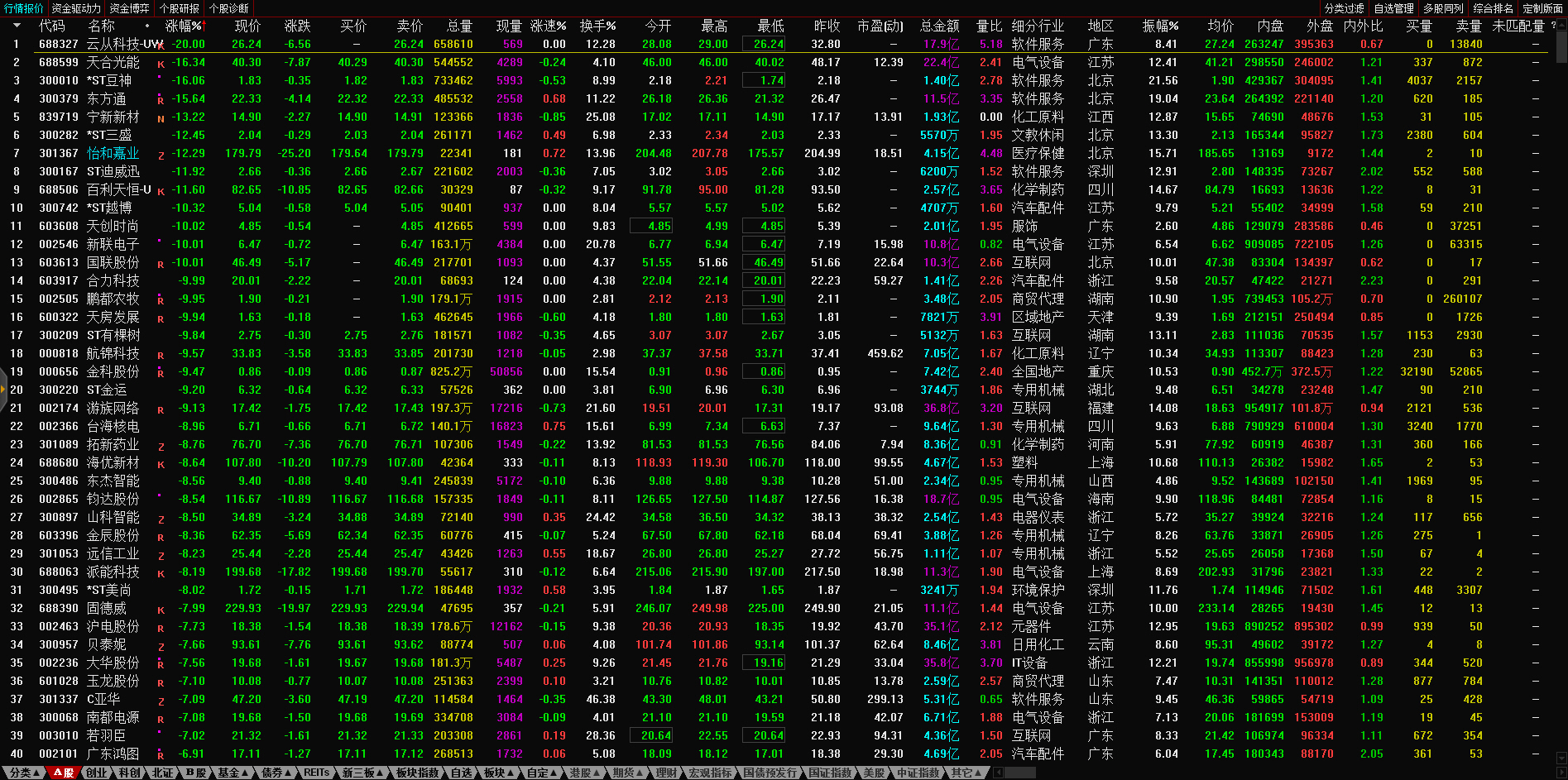Click the 综合排名 button
Image resolution: width=1568 pixels, height=780 pixels.
1493,8
